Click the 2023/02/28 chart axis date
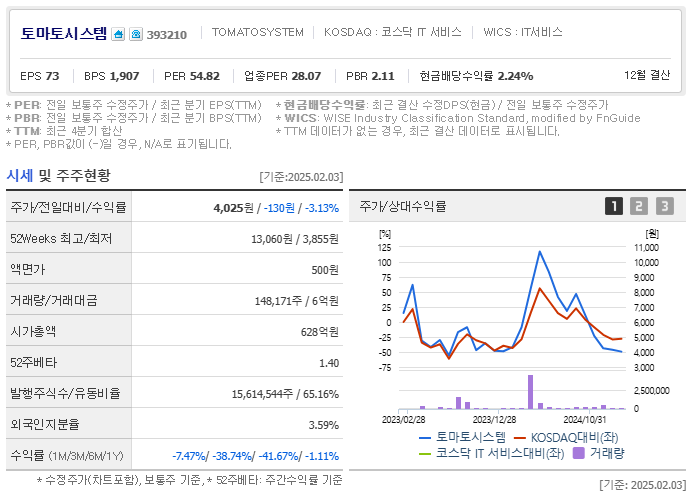 pyautogui.click(x=403, y=419)
